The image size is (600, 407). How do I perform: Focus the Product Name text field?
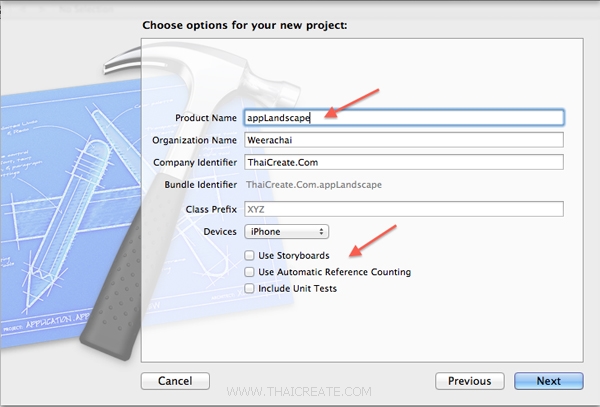(404, 117)
